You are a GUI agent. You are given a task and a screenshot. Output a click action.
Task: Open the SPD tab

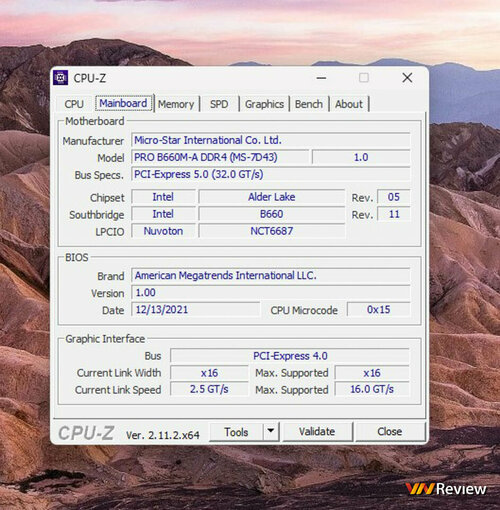pos(219,104)
